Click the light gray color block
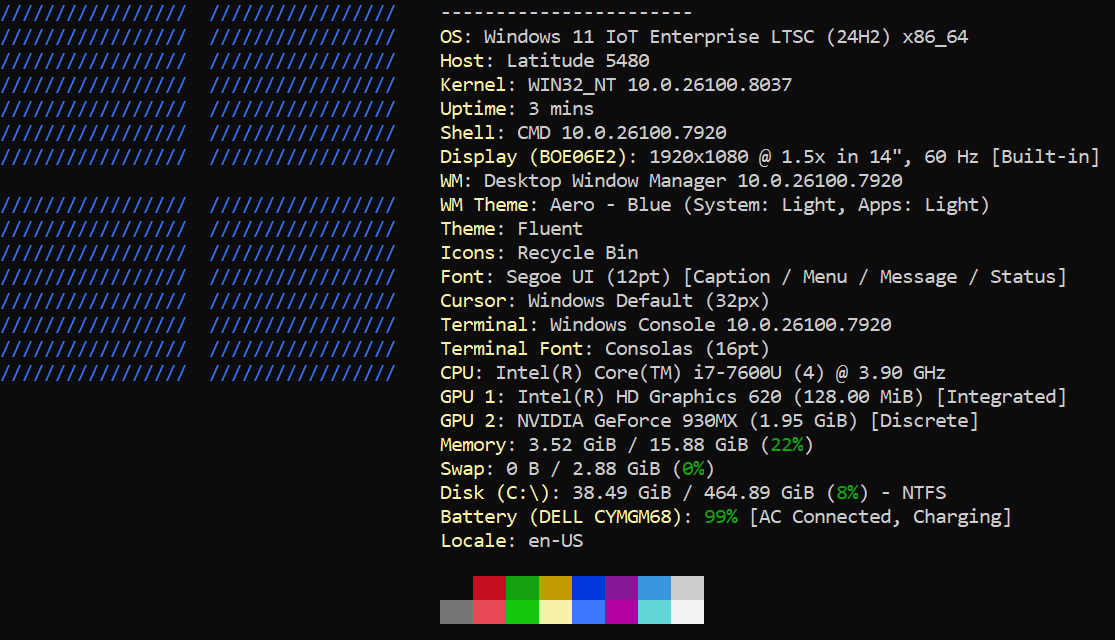The width and height of the screenshot is (1115, 640). click(x=688, y=588)
